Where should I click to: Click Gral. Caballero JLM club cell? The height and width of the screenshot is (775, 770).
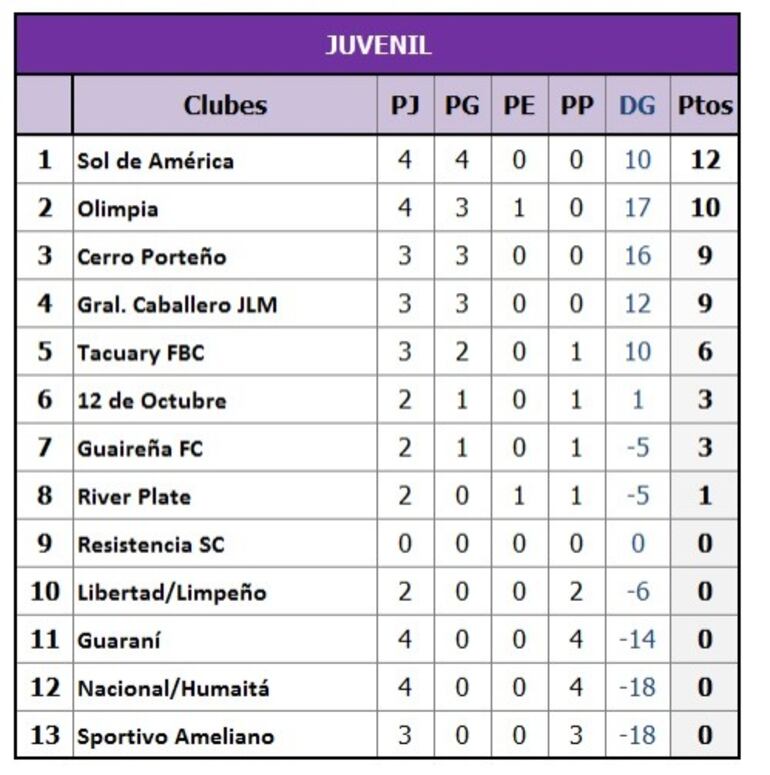coord(177,305)
